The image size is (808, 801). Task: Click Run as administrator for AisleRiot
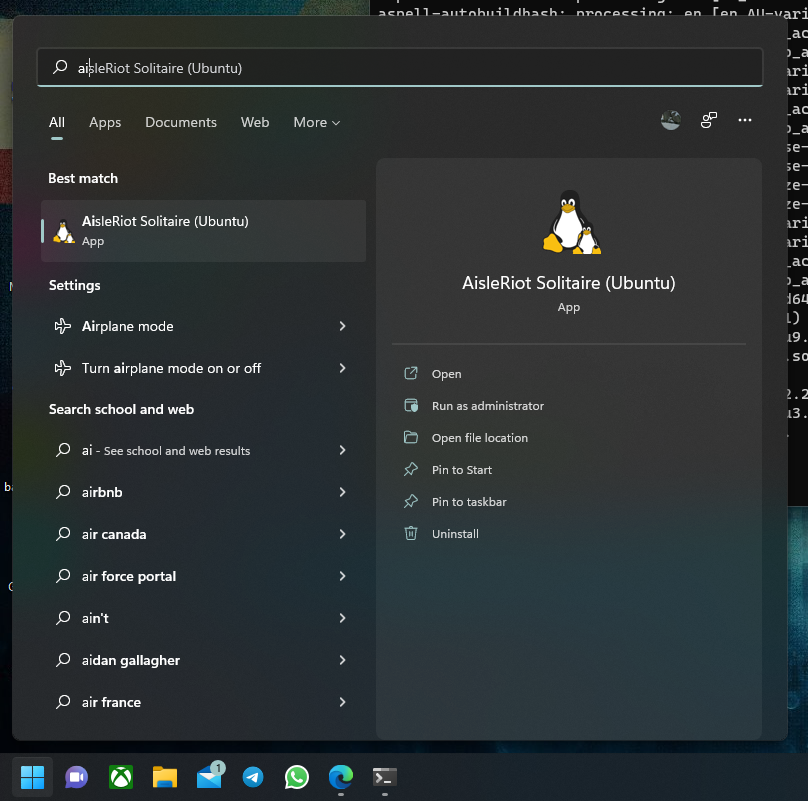click(487, 406)
